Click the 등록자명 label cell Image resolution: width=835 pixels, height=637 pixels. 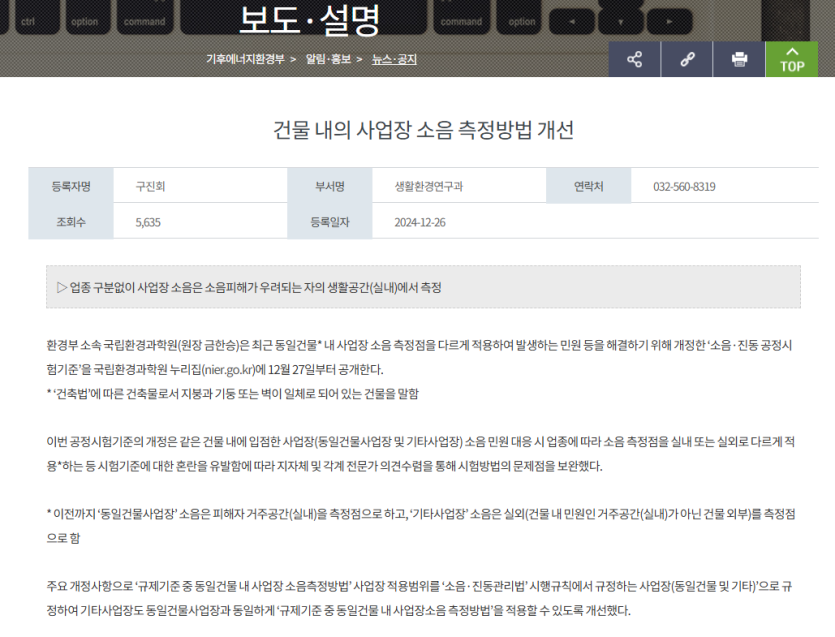coord(71,187)
